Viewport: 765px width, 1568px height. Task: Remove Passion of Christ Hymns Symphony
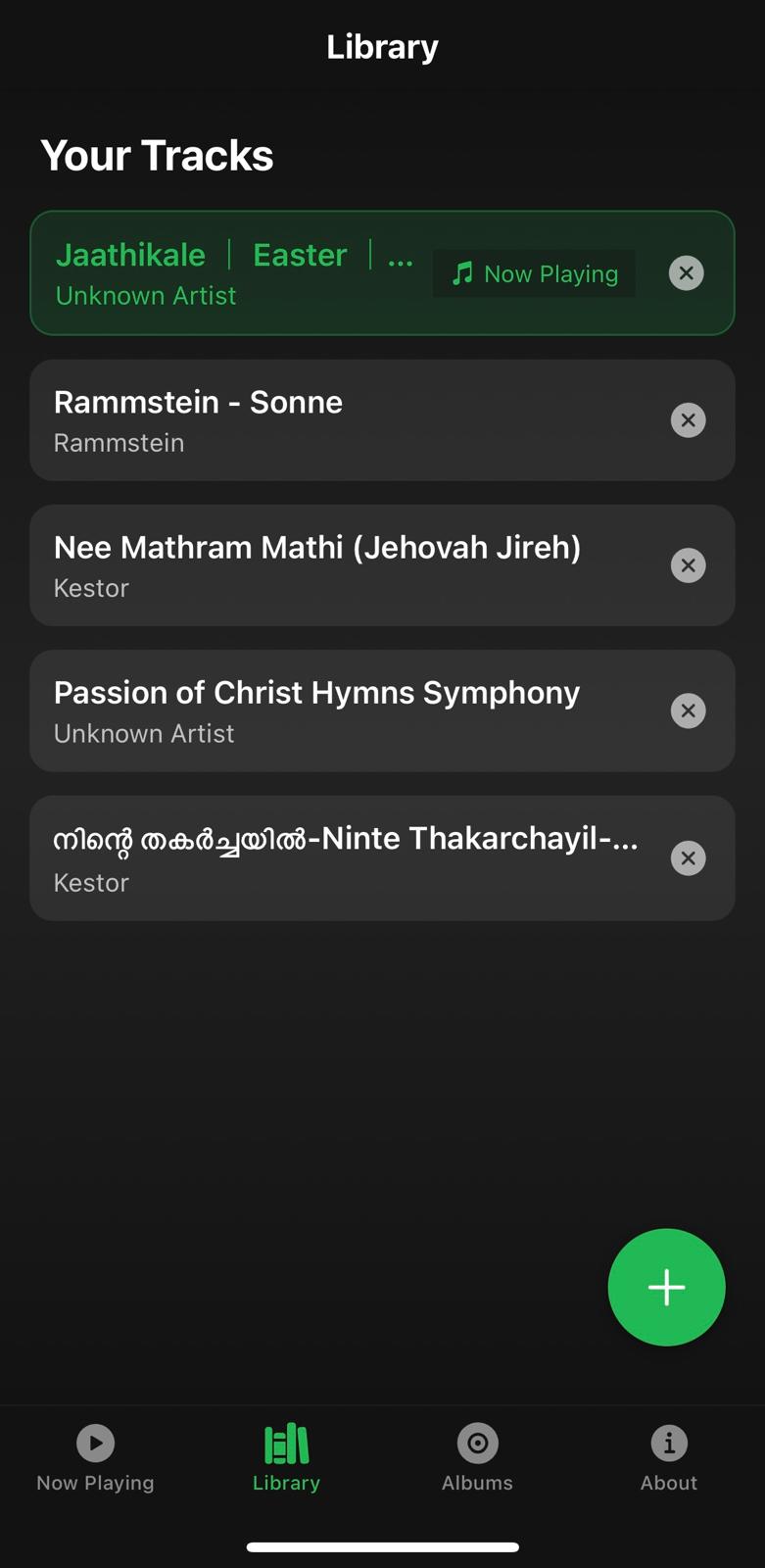pos(688,710)
